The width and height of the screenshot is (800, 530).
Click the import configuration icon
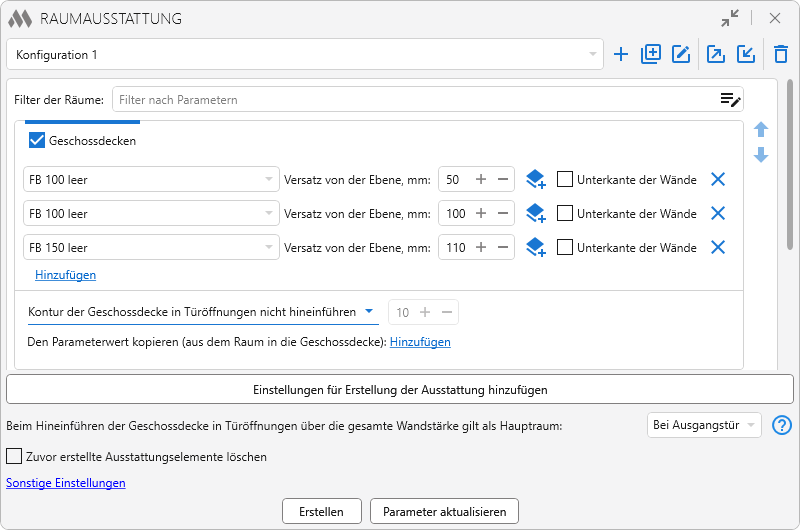click(x=746, y=55)
